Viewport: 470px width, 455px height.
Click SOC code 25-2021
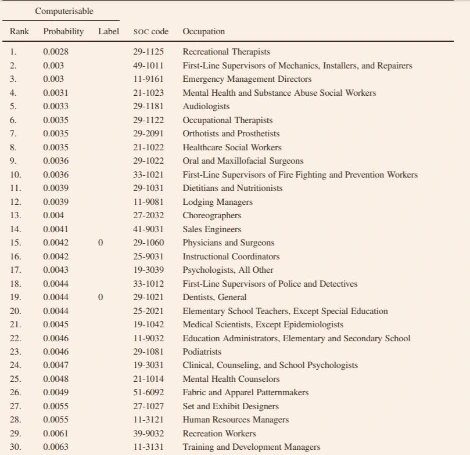pyautogui.click(x=148, y=311)
